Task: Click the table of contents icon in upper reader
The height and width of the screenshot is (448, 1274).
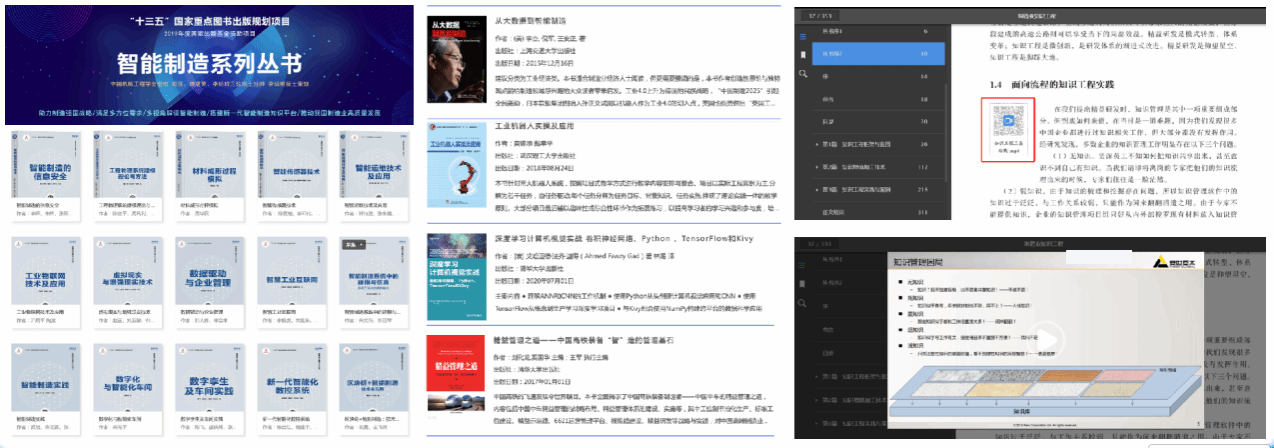Action: 802,34
